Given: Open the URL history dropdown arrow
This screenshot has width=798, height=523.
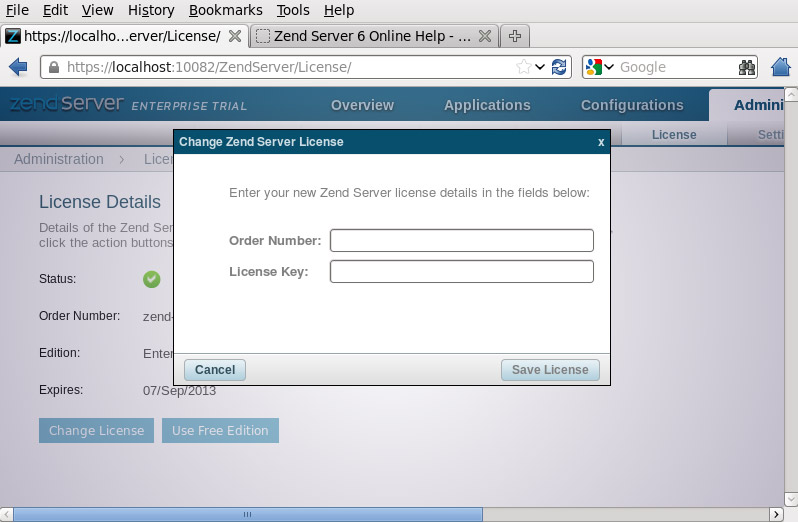Looking at the screenshot, I should (540, 67).
